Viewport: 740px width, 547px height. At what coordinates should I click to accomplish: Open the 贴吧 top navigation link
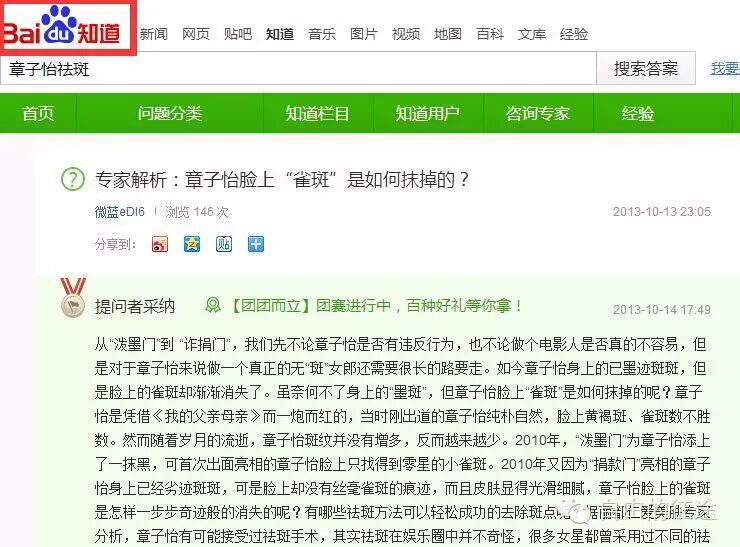[238, 34]
